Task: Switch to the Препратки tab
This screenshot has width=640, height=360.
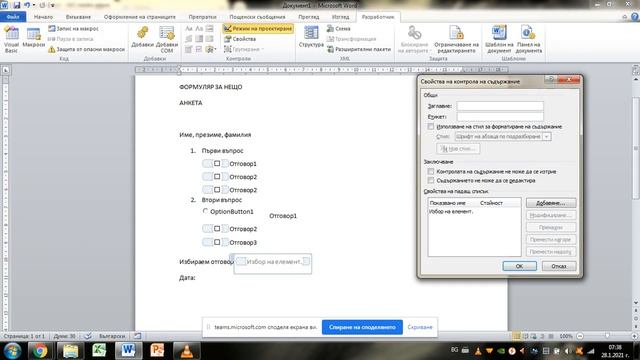Action: pos(202,17)
